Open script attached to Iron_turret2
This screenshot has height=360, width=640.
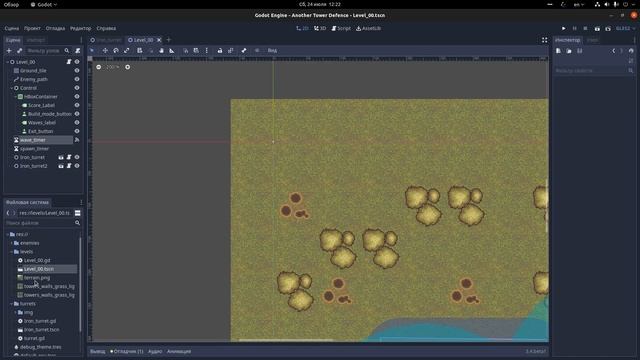[69, 166]
